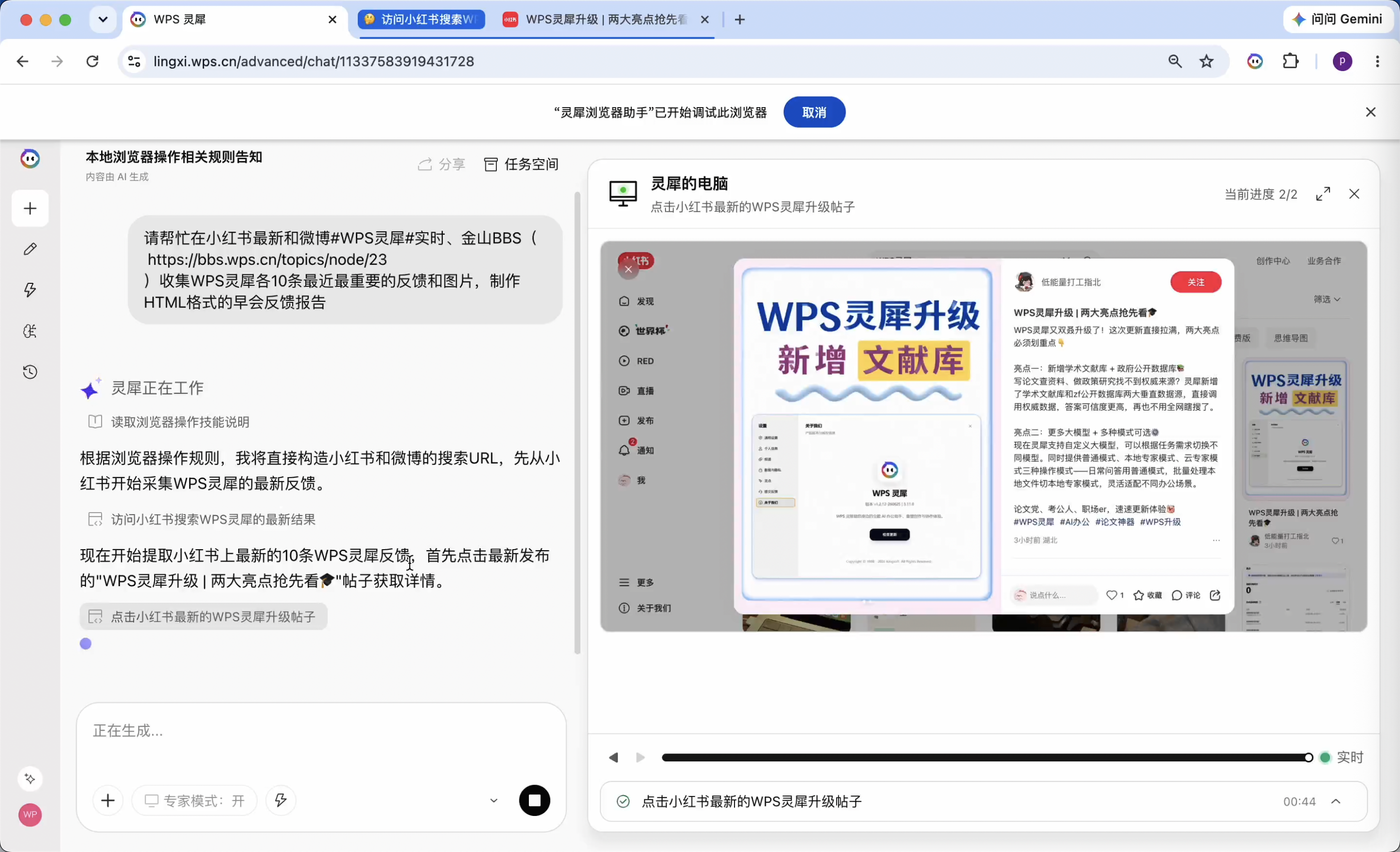This screenshot has height=852, width=1400.
Task: Open the extensions puzzle icon
Action: pos(1291,61)
